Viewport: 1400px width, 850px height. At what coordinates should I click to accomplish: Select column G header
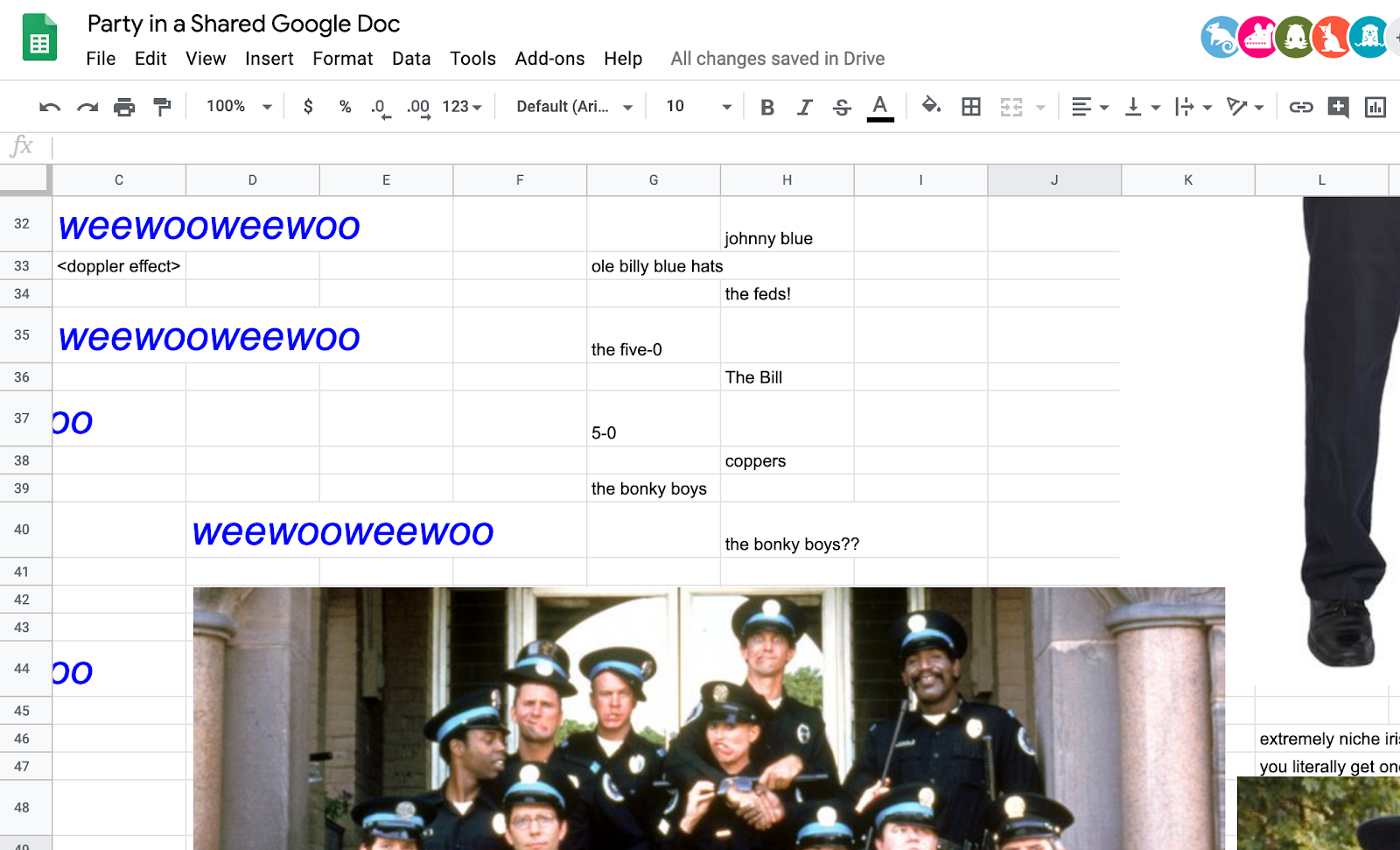654,180
